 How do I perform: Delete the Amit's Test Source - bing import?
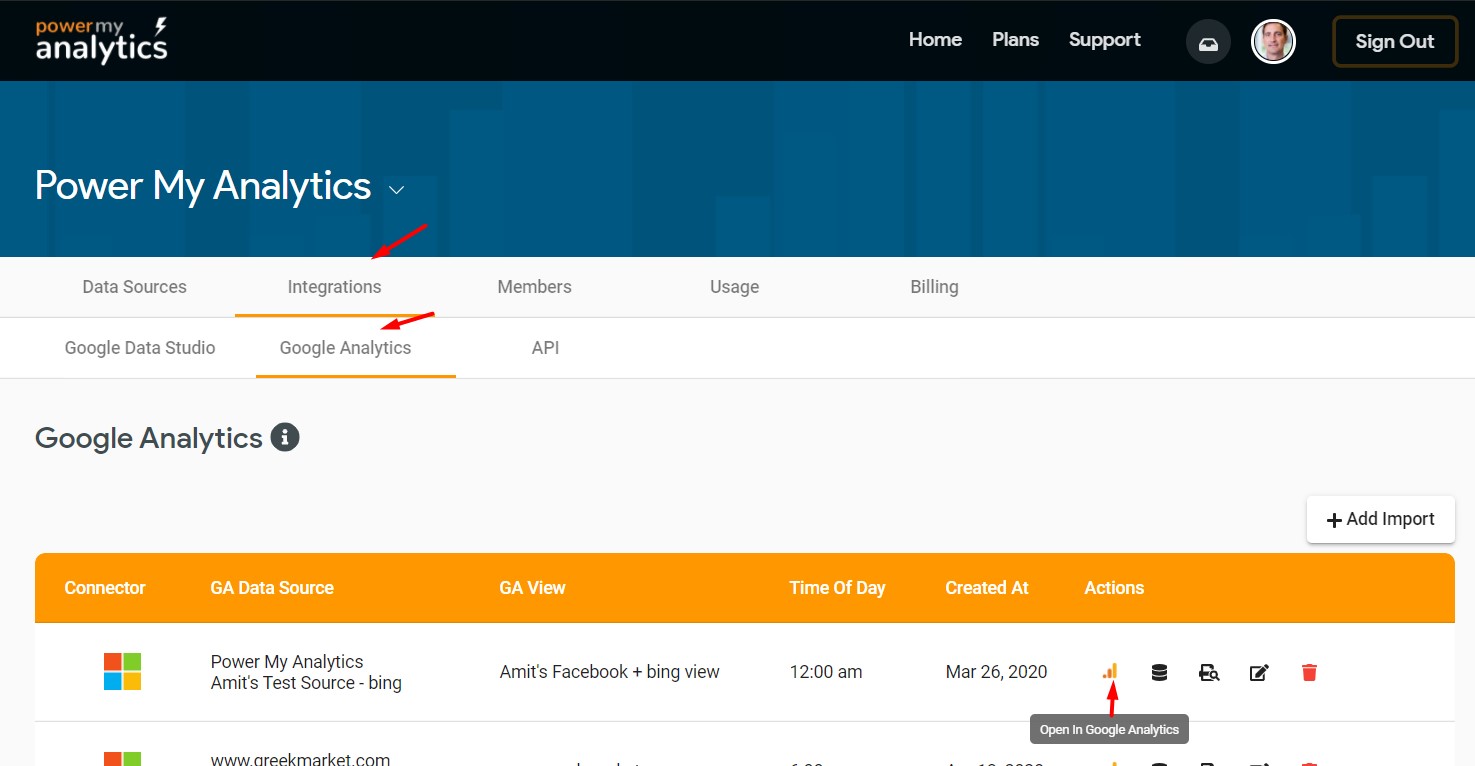click(1309, 672)
